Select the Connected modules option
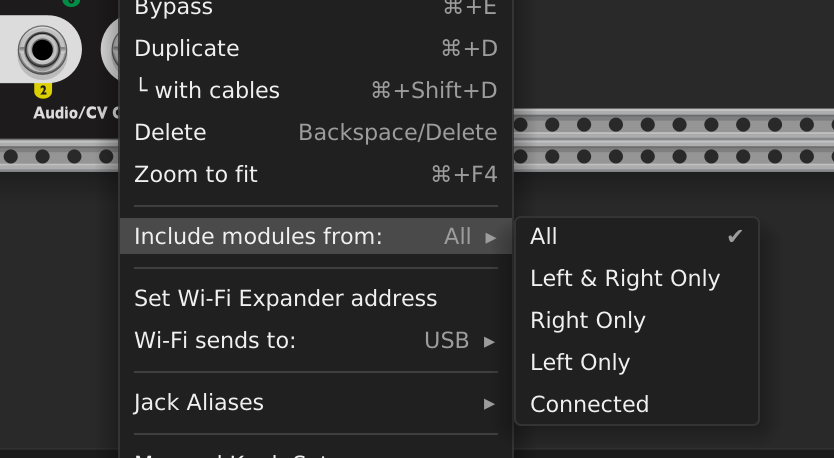 point(589,405)
